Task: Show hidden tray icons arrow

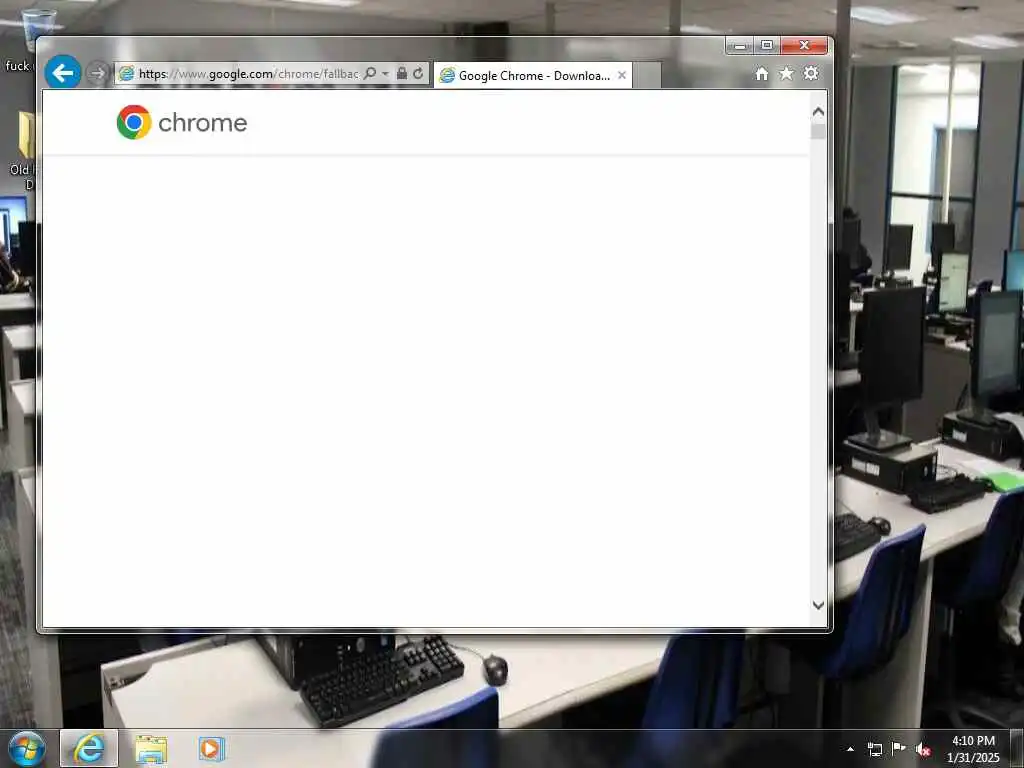Action: click(x=850, y=749)
